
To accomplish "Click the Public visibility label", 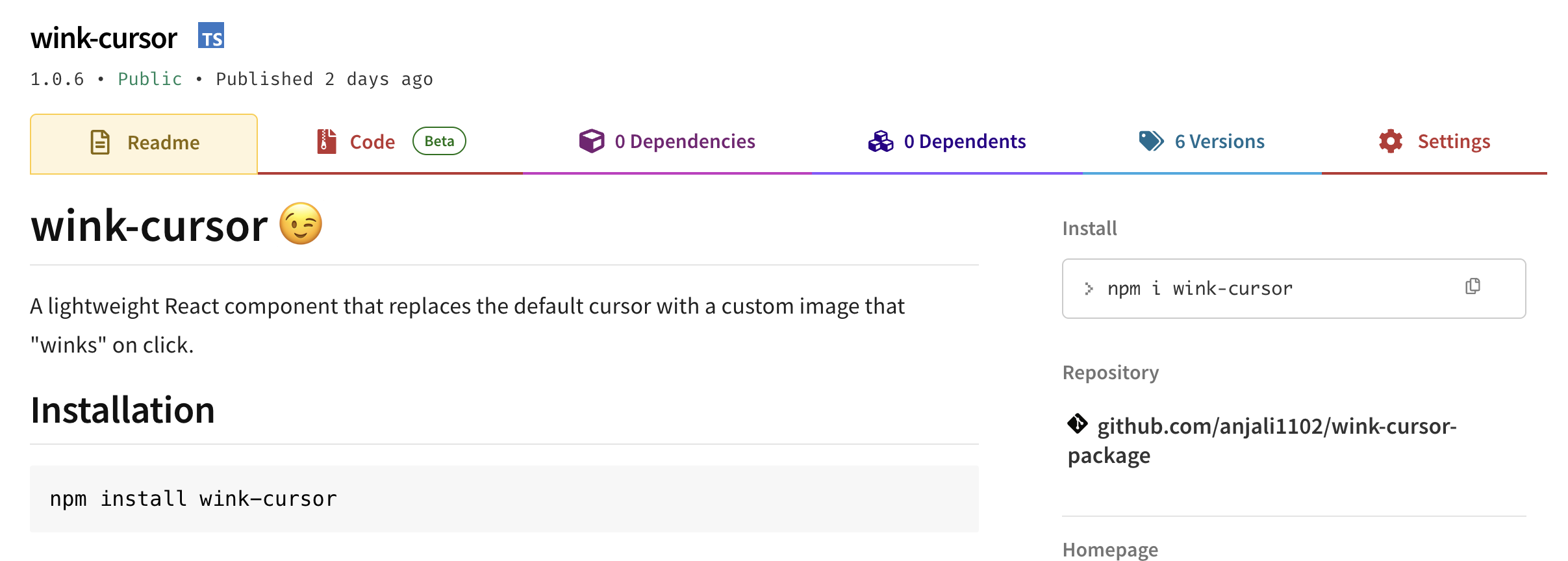I will (149, 79).
